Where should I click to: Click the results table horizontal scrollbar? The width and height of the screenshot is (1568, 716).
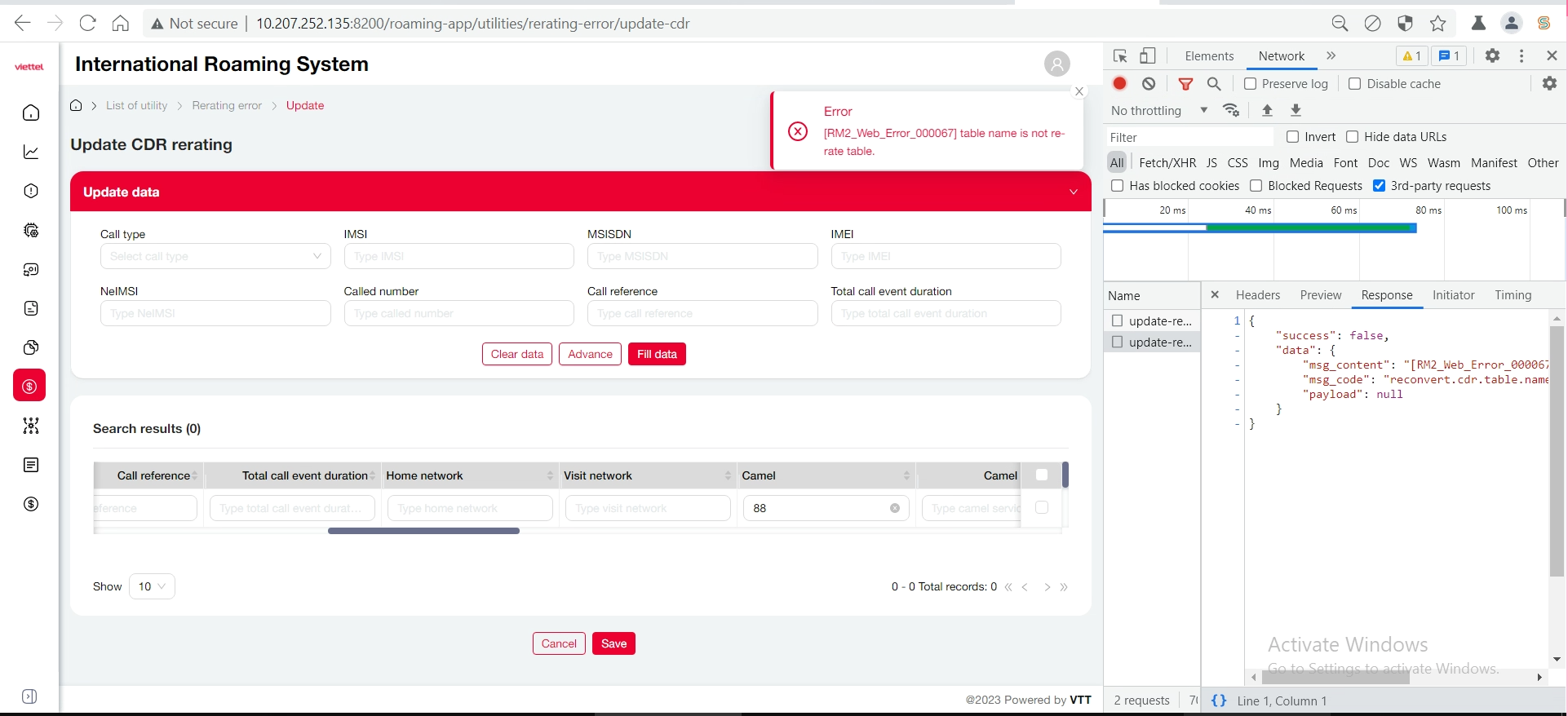coord(423,531)
